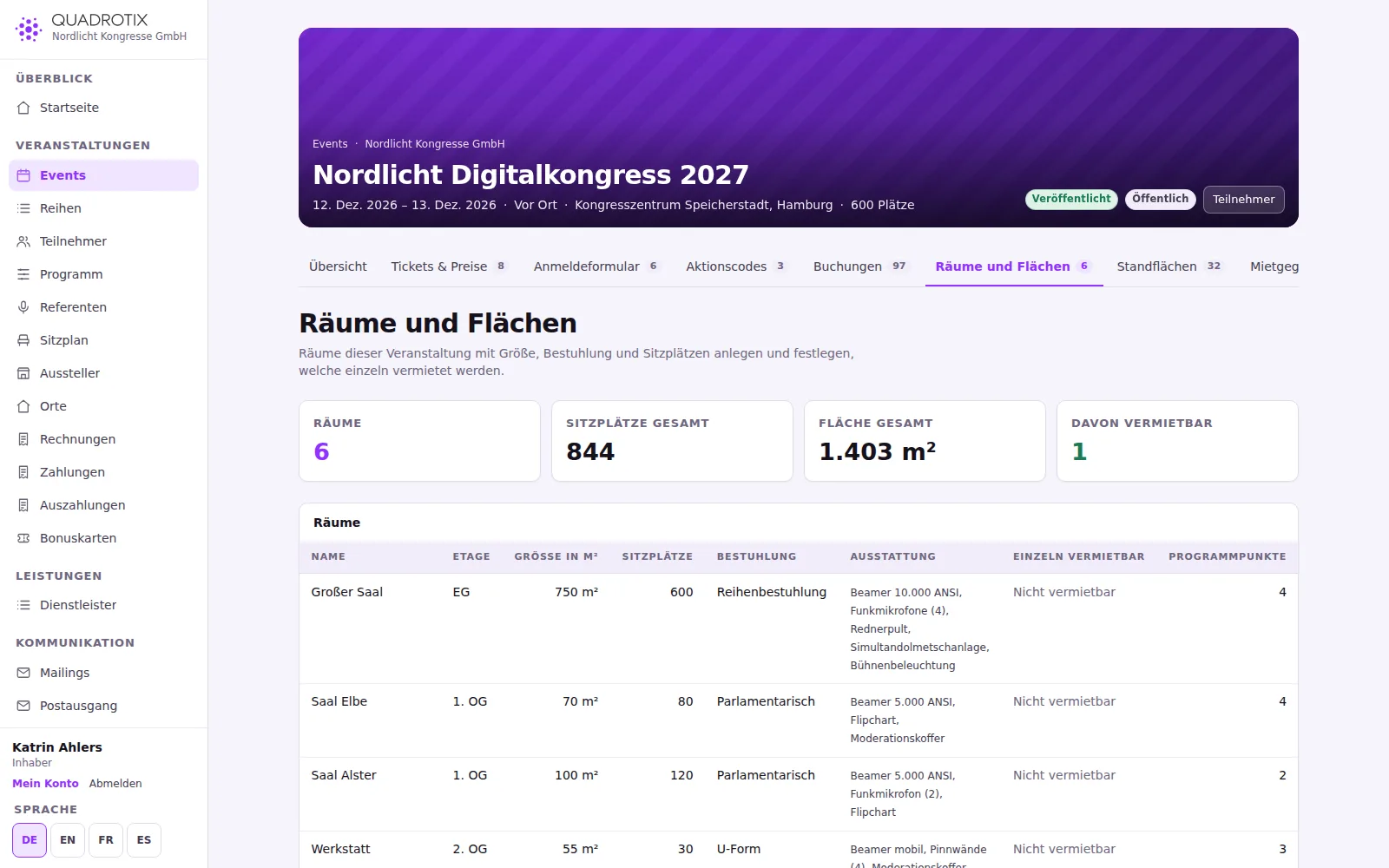
Task: Go to the Standflächen tab
Action: [x=1169, y=266]
